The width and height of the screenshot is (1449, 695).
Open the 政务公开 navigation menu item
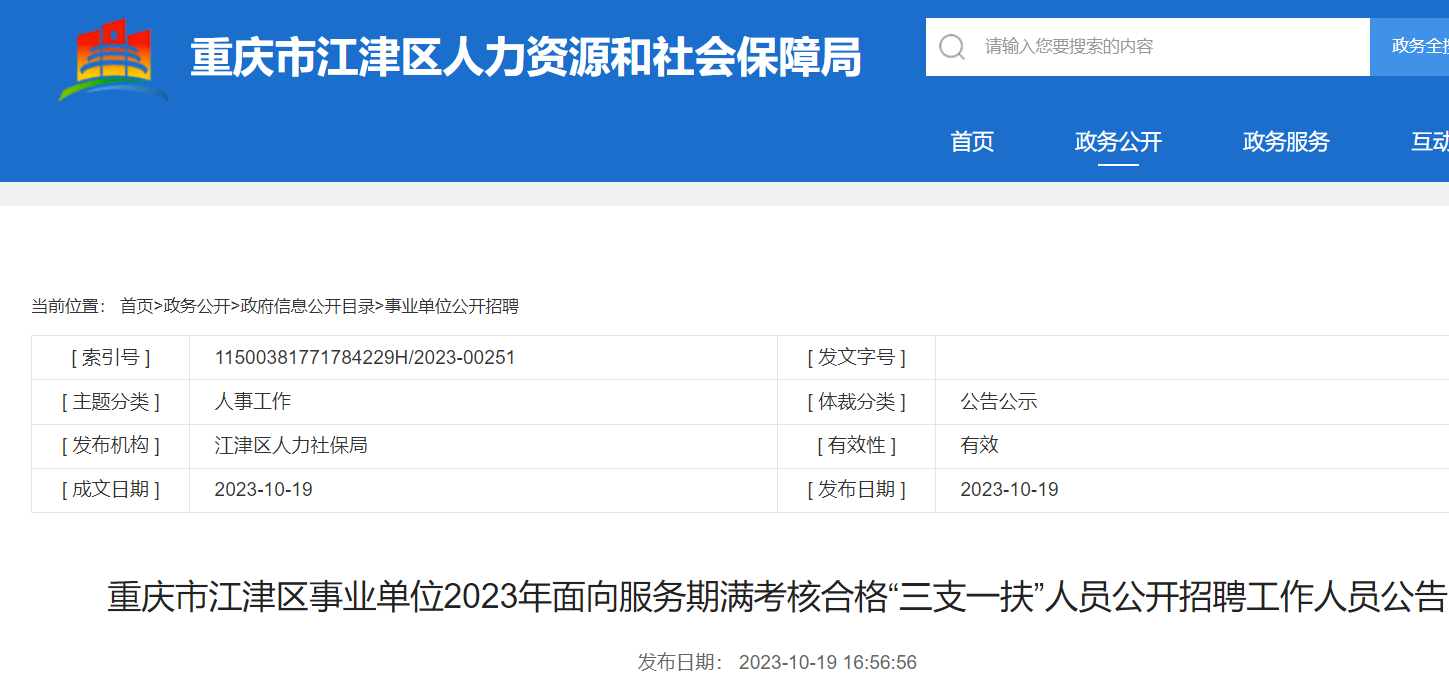tap(1118, 142)
